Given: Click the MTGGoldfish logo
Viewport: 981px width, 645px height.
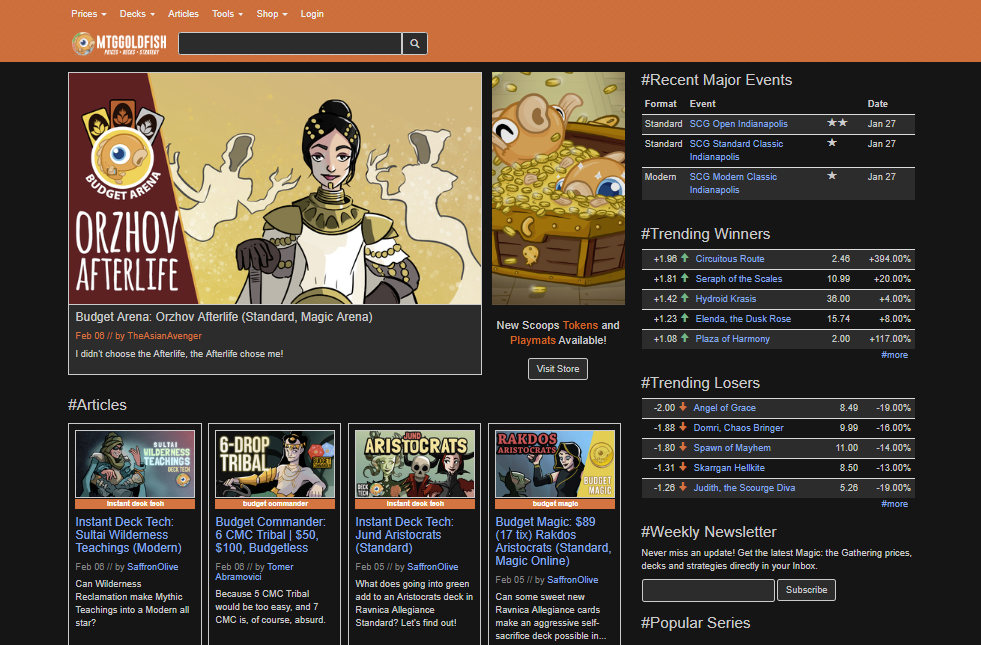Looking at the screenshot, I should click(x=119, y=44).
